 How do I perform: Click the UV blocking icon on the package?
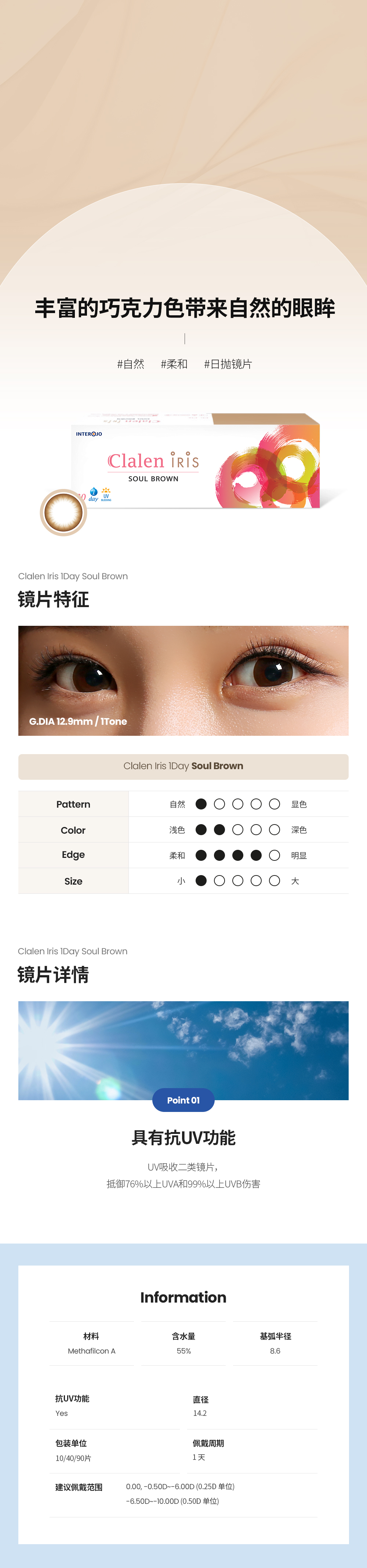[106, 494]
